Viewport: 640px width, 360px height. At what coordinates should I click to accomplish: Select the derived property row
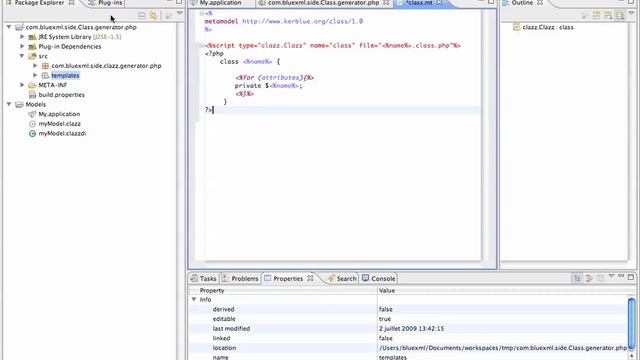[408, 309]
